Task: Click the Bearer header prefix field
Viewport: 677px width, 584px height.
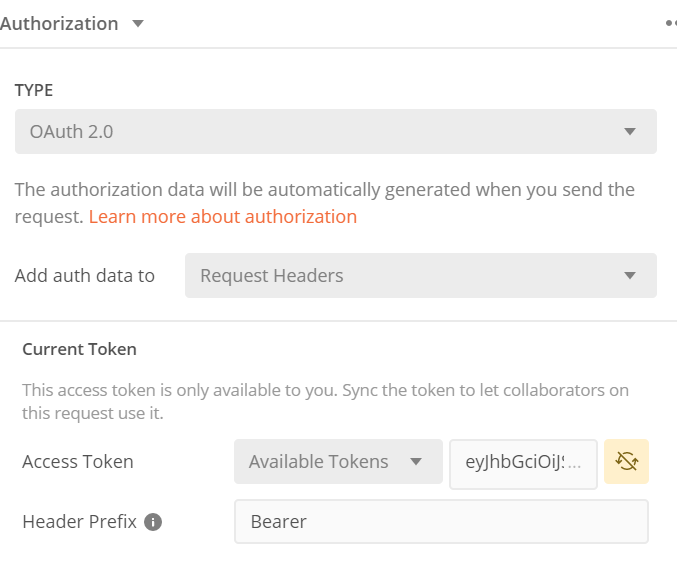Action: (441, 521)
